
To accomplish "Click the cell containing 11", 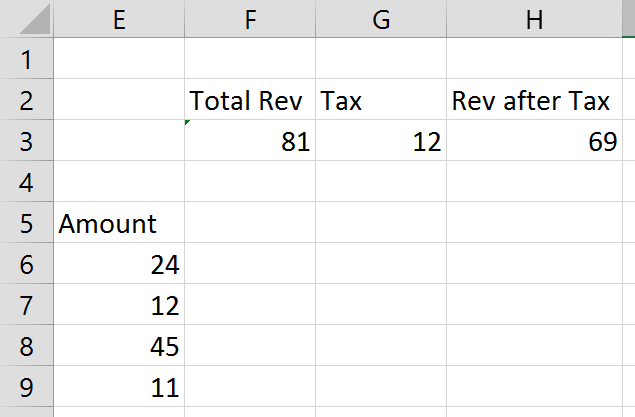I will [119, 387].
